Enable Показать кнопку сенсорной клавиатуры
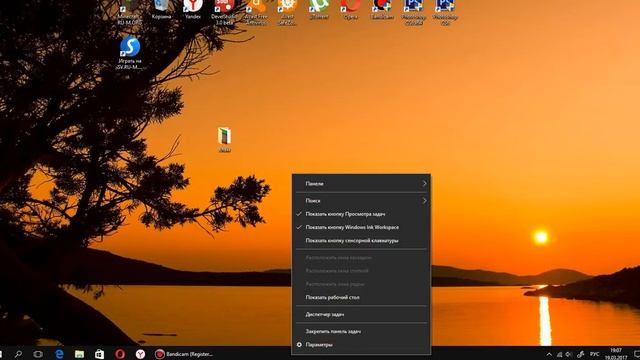This screenshot has width=640, height=360. [x=361, y=241]
